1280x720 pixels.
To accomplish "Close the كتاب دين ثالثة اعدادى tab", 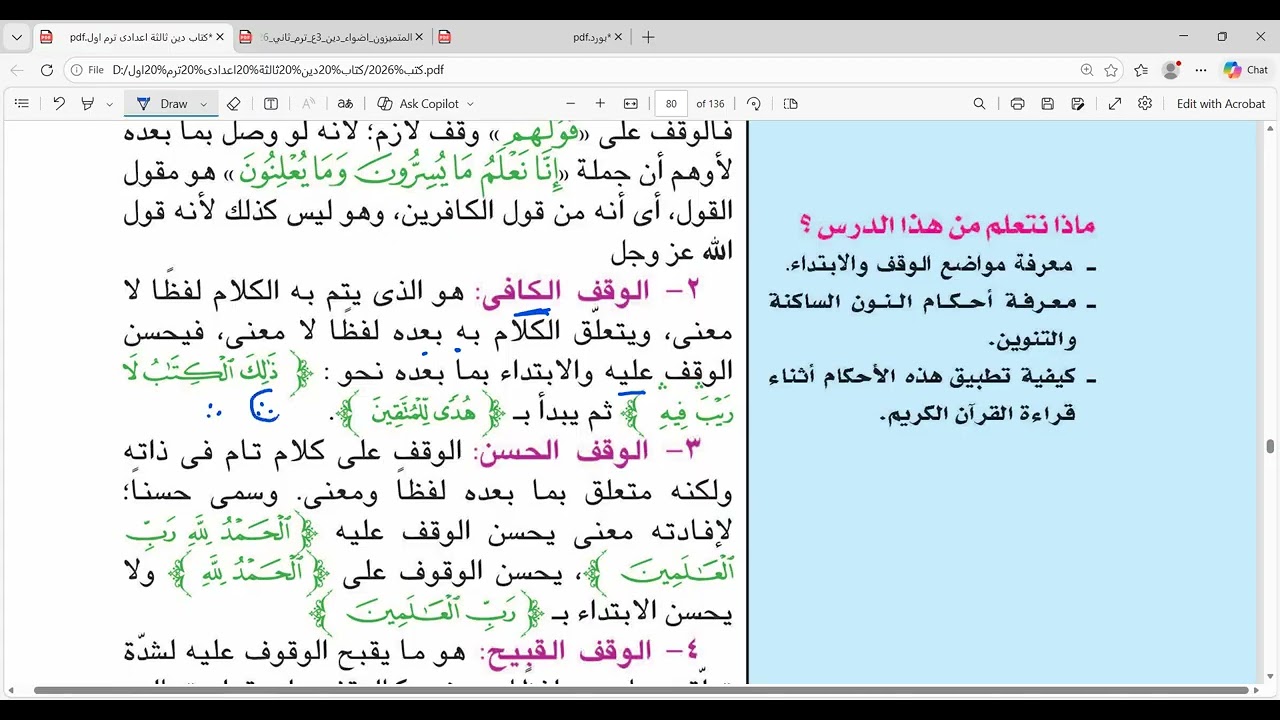I will pyautogui.click(x=220, y=37).
